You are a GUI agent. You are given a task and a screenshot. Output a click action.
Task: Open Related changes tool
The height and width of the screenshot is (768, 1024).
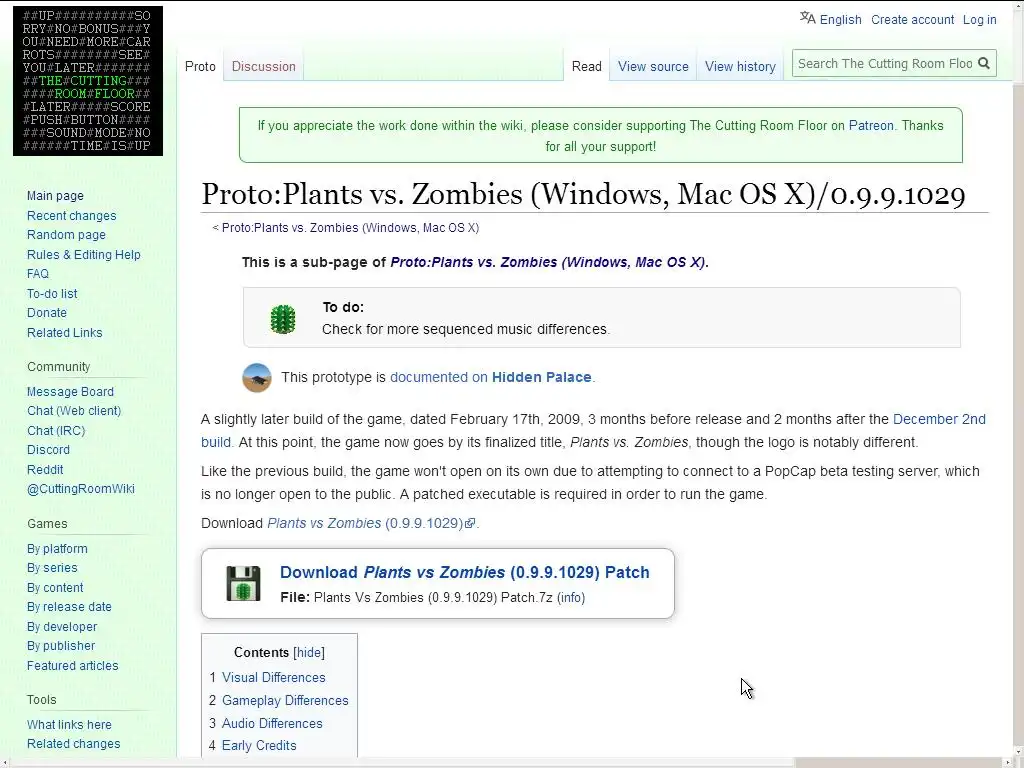74,744
